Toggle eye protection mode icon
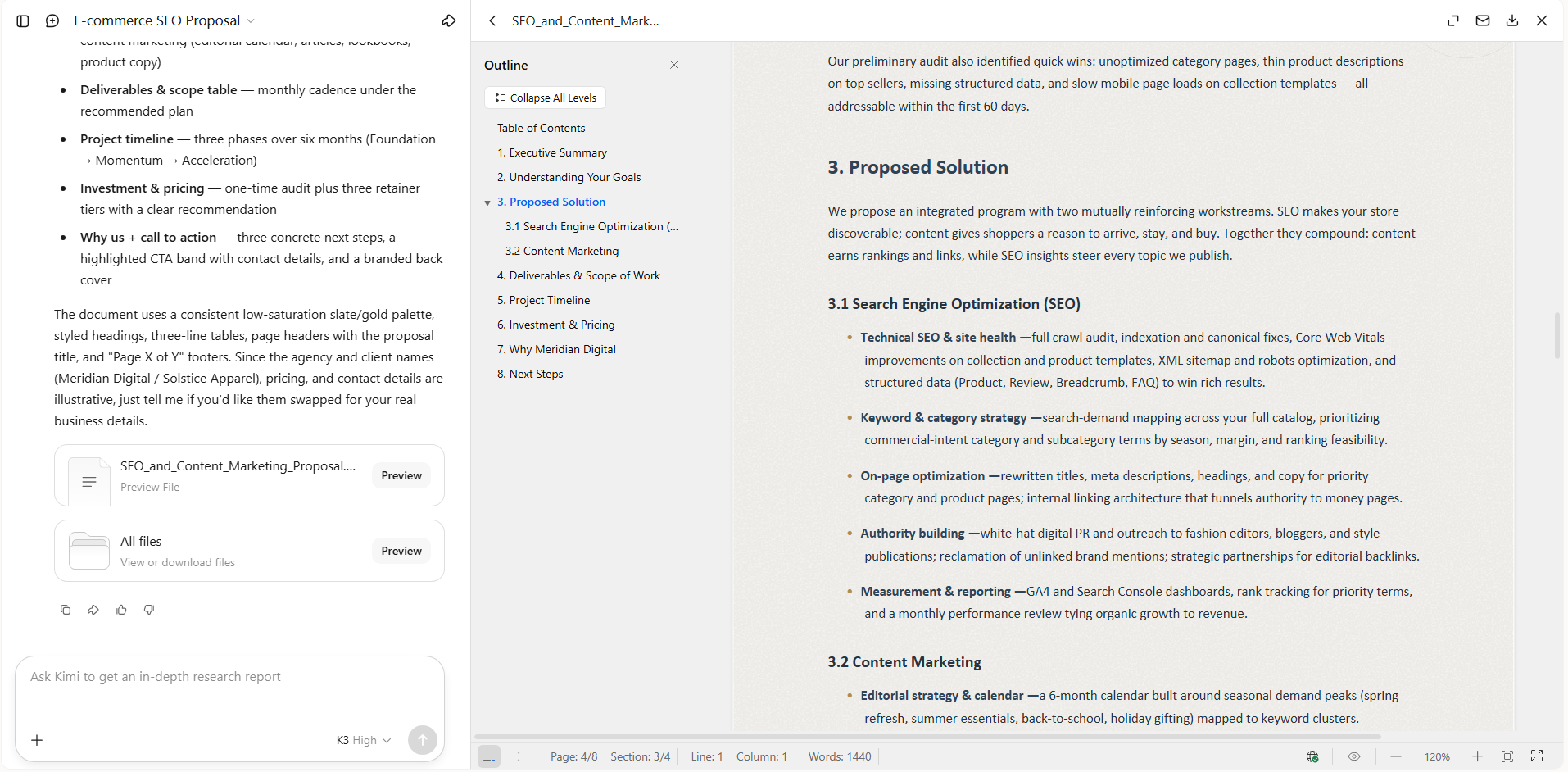This screenshot has height=772, width=1568. point(1354,756)
